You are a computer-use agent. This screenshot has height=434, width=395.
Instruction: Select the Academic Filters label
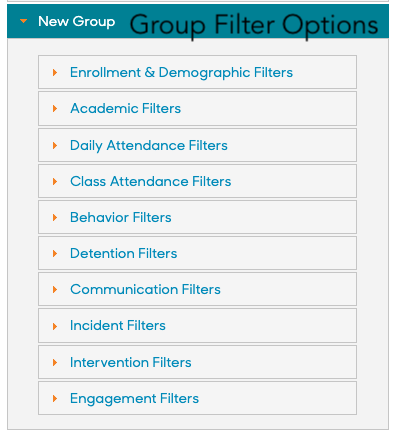pos(125,108)
